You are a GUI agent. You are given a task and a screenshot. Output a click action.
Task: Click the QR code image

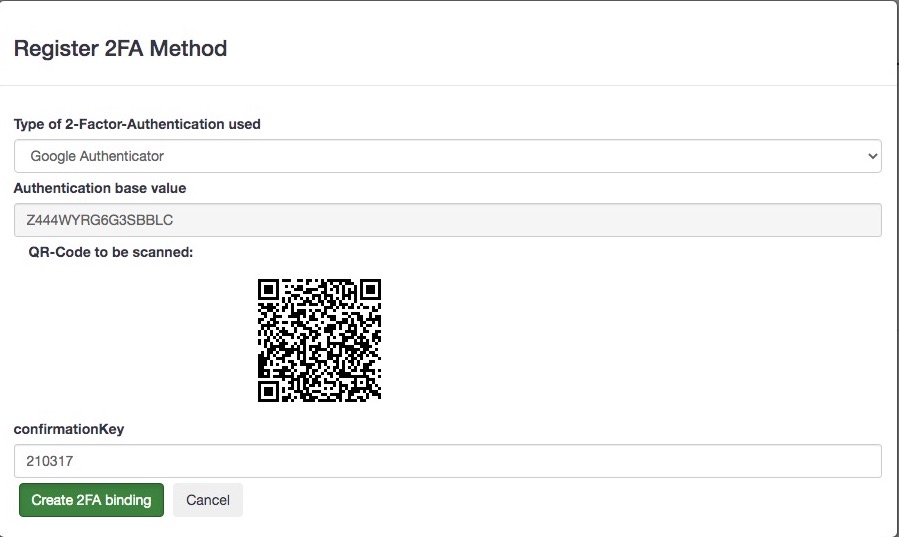coord(320,340)
